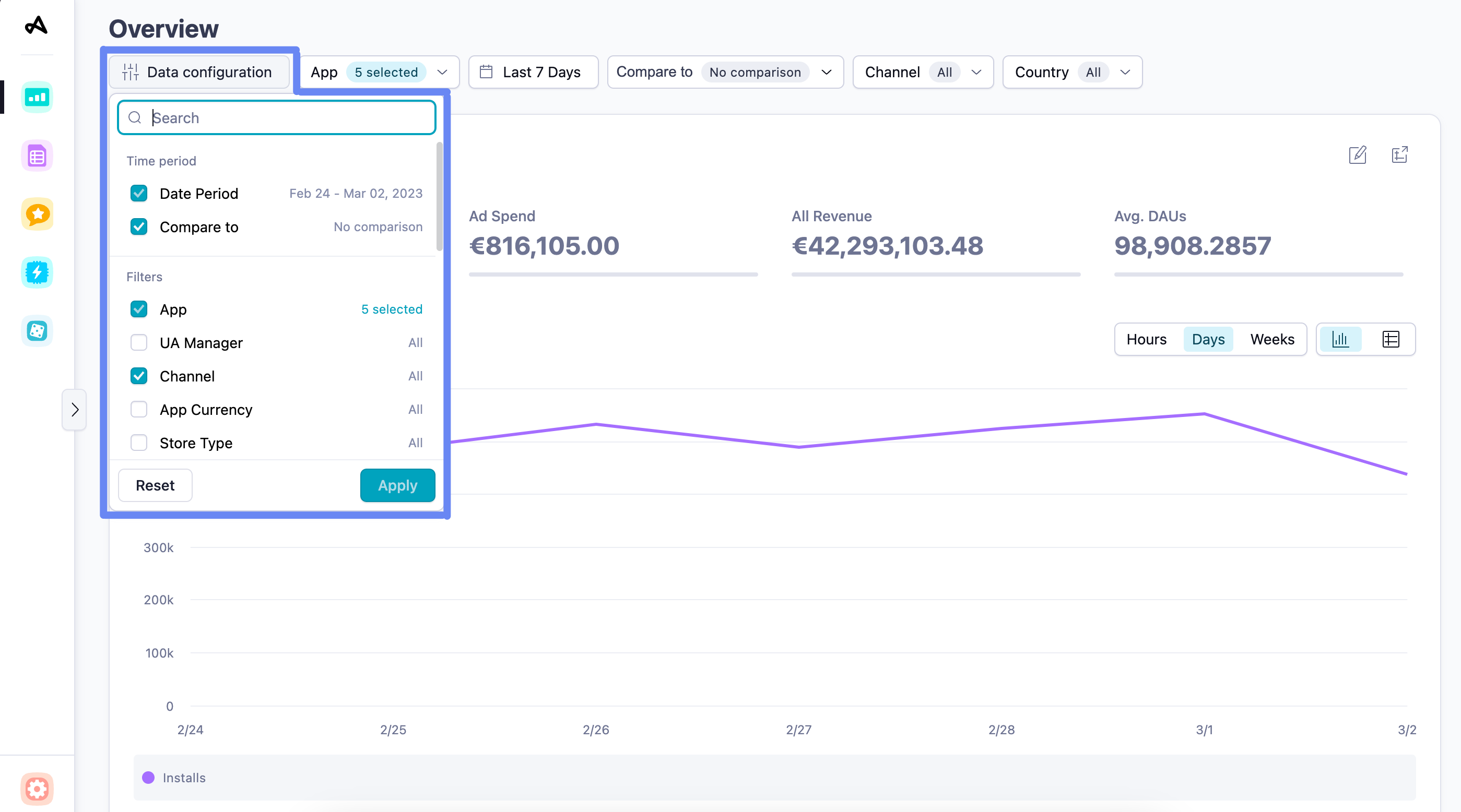
Task: Open settings via the gear icon
Action: coord(37,789)
